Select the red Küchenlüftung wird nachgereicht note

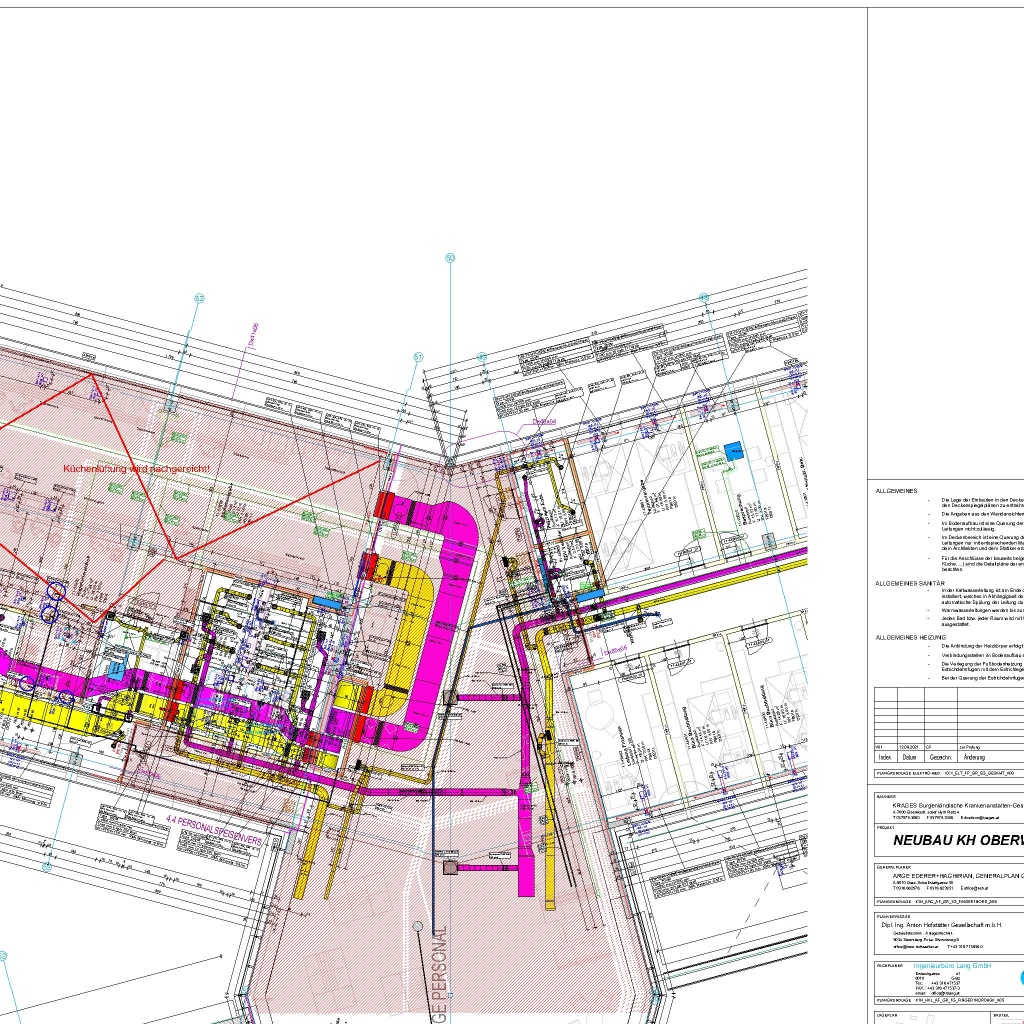pyautogui.click(x=136, y=469)
